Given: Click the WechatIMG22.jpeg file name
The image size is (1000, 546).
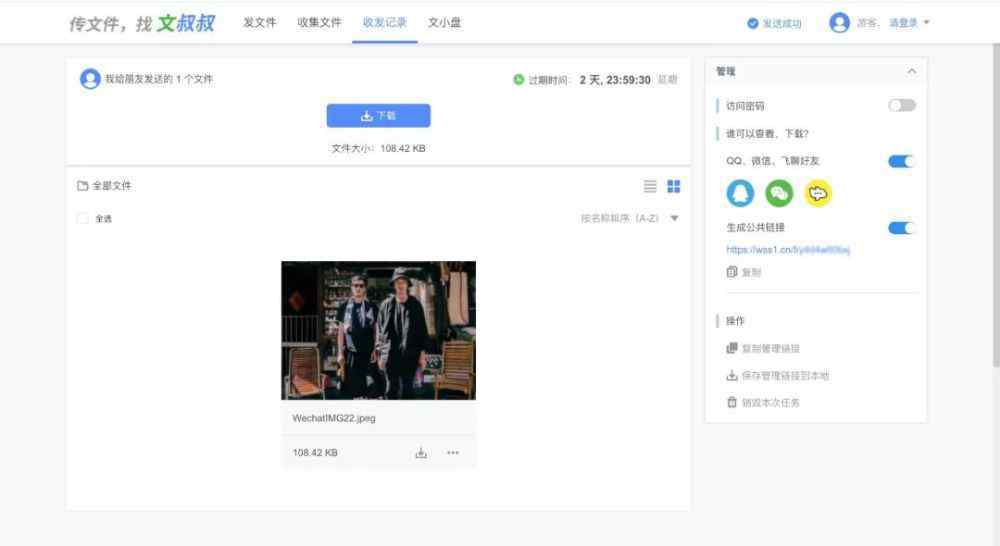Looking at the screenshot, I should [334, 418].
